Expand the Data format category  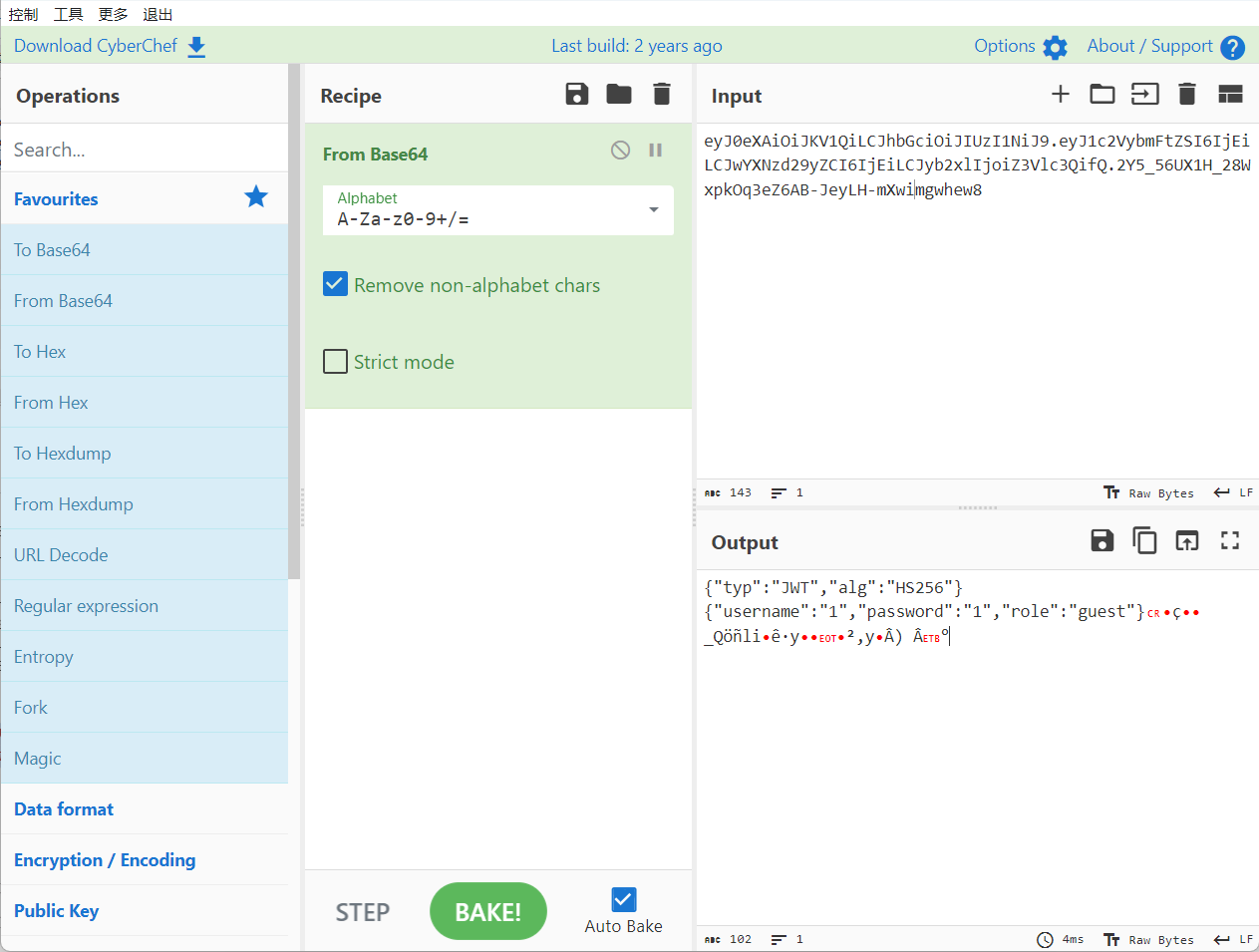pos(64,809)
